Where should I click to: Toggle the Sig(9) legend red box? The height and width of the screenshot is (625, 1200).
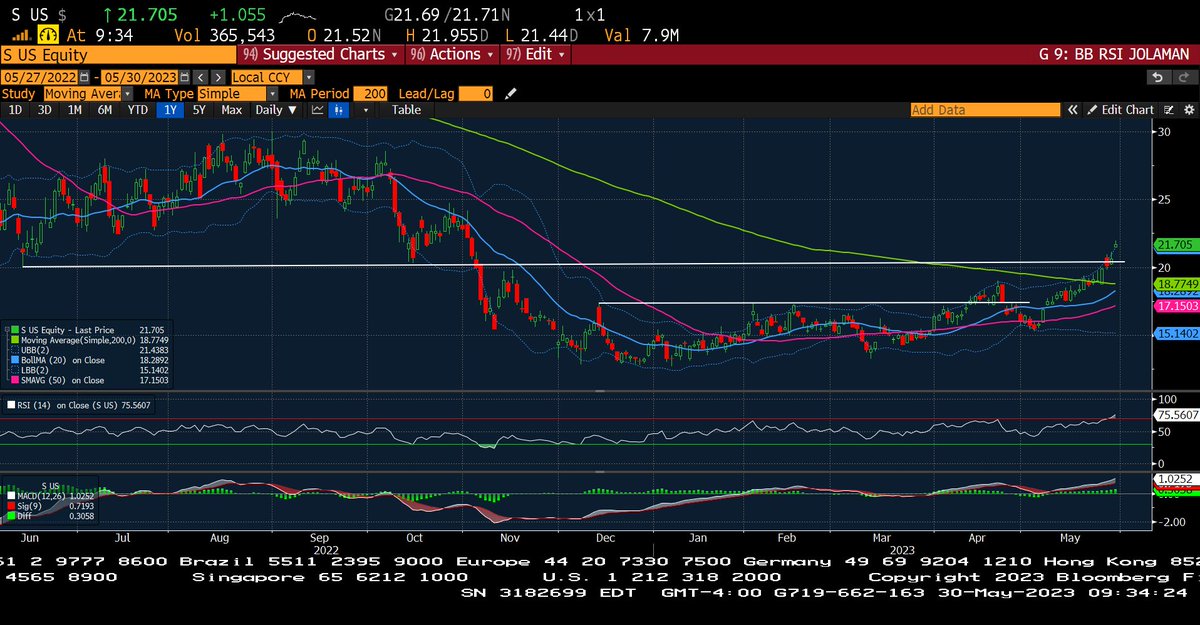(x=11, y=504)
